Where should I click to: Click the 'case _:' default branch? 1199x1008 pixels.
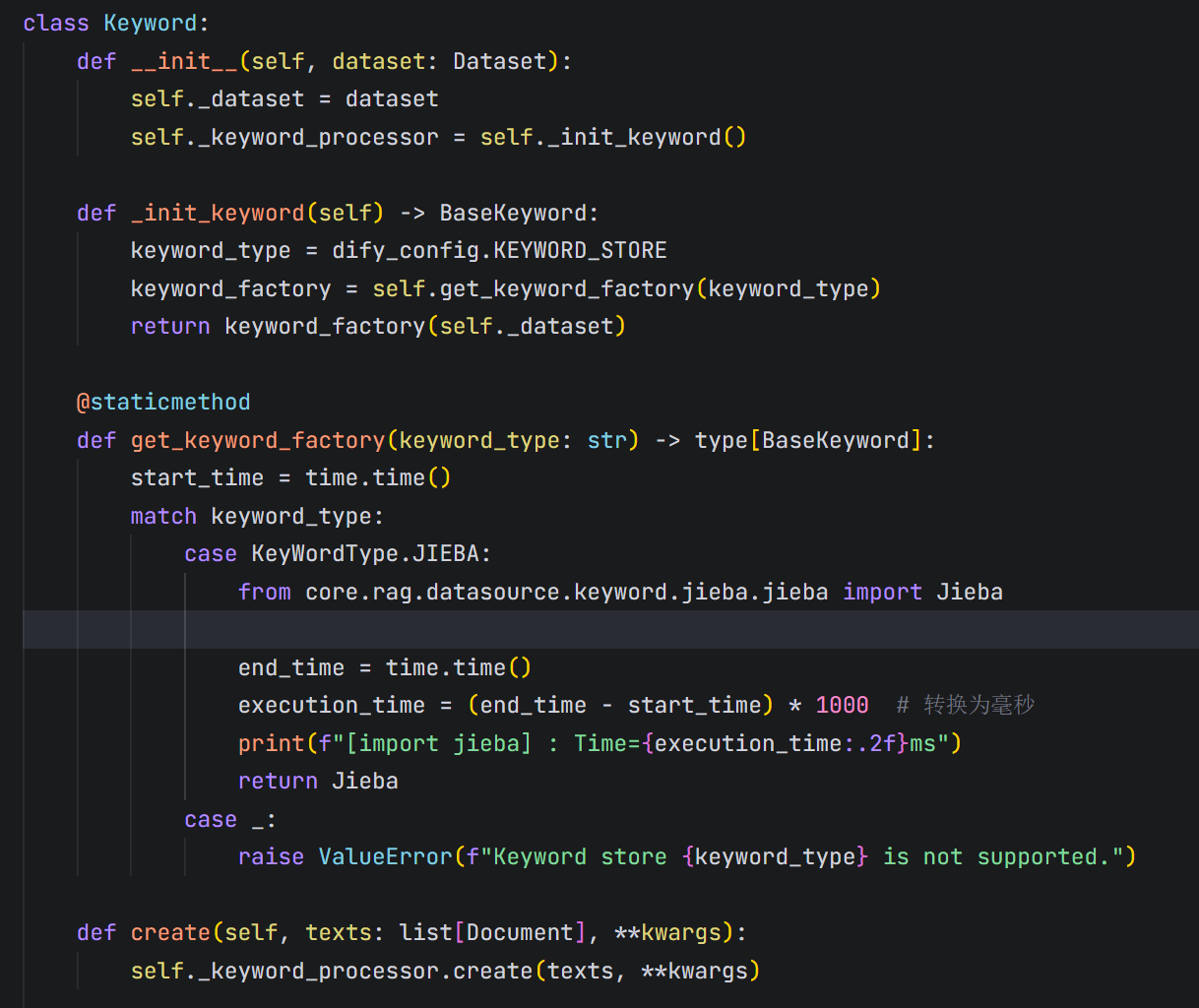230,819
